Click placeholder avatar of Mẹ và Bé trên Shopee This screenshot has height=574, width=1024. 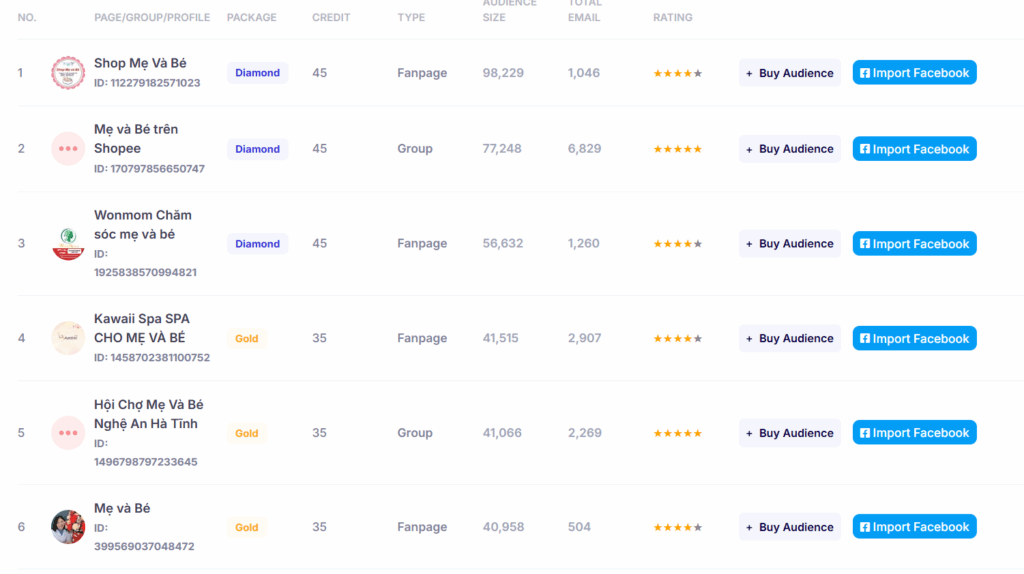click(x=68, y=148)
